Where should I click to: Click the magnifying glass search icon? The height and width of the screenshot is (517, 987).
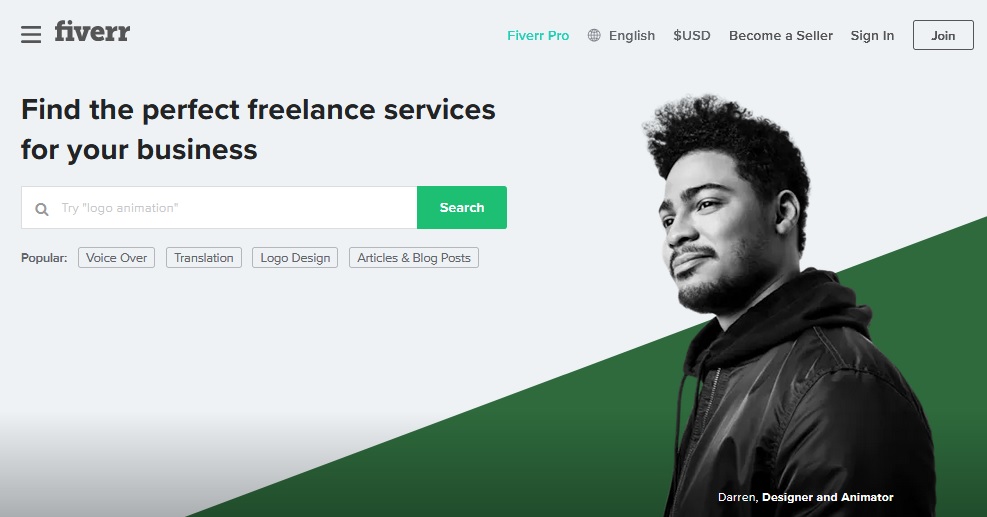tap(42, 209)
